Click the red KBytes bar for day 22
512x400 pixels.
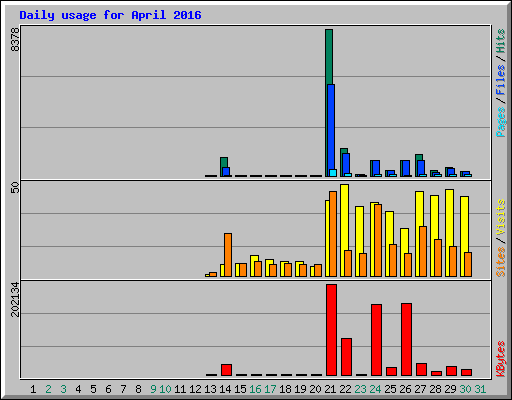pos(346,357)
